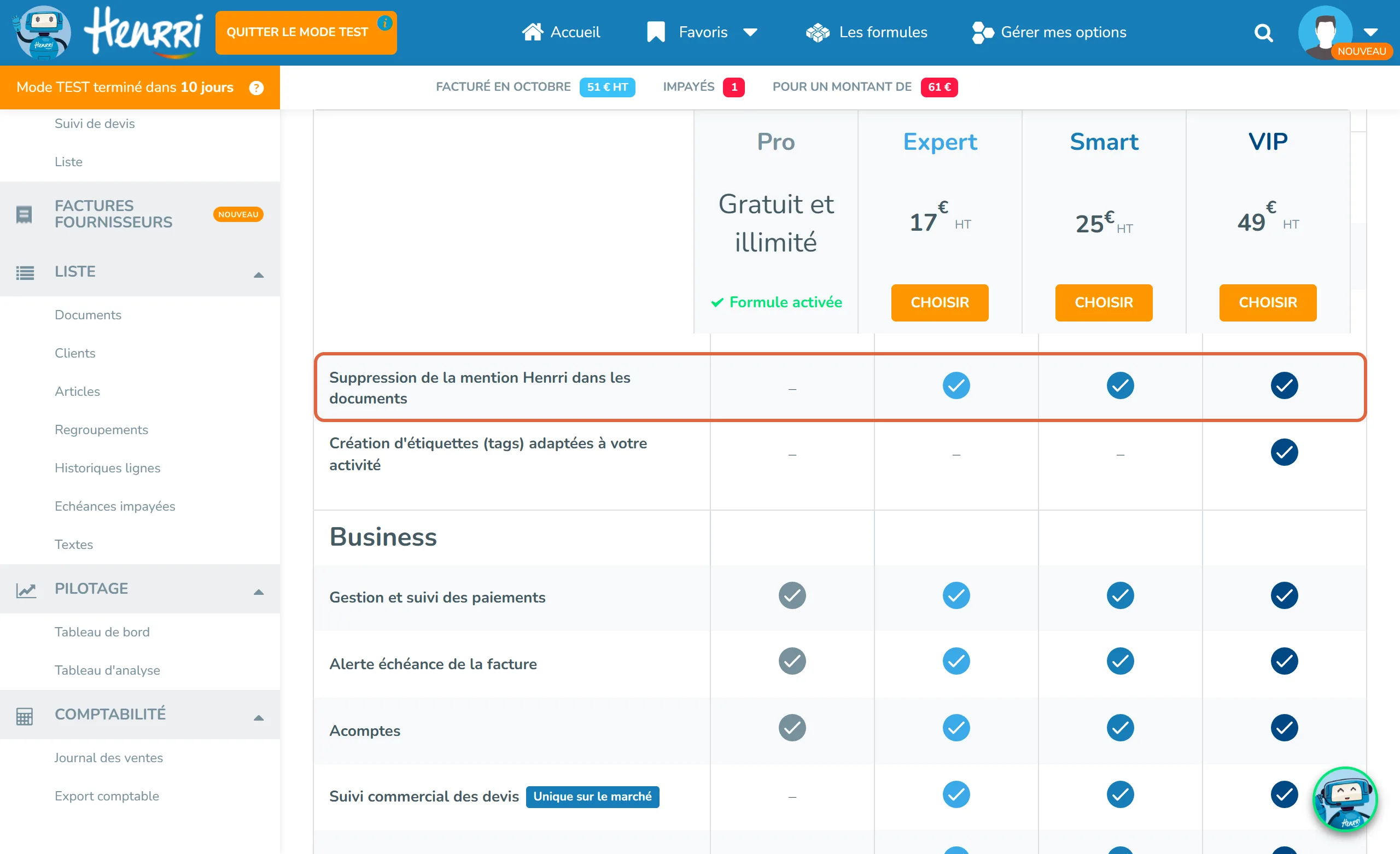Open the search magnifier icon
The image size is (1400, 854).
1263,33
